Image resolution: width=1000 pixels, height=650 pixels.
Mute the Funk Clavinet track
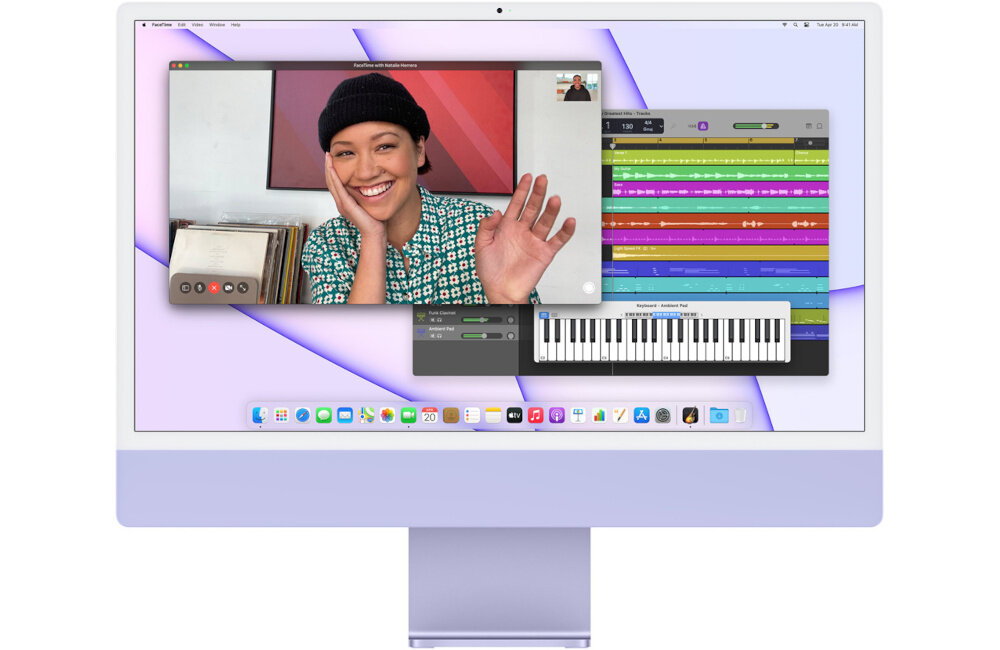pos(431,320)
